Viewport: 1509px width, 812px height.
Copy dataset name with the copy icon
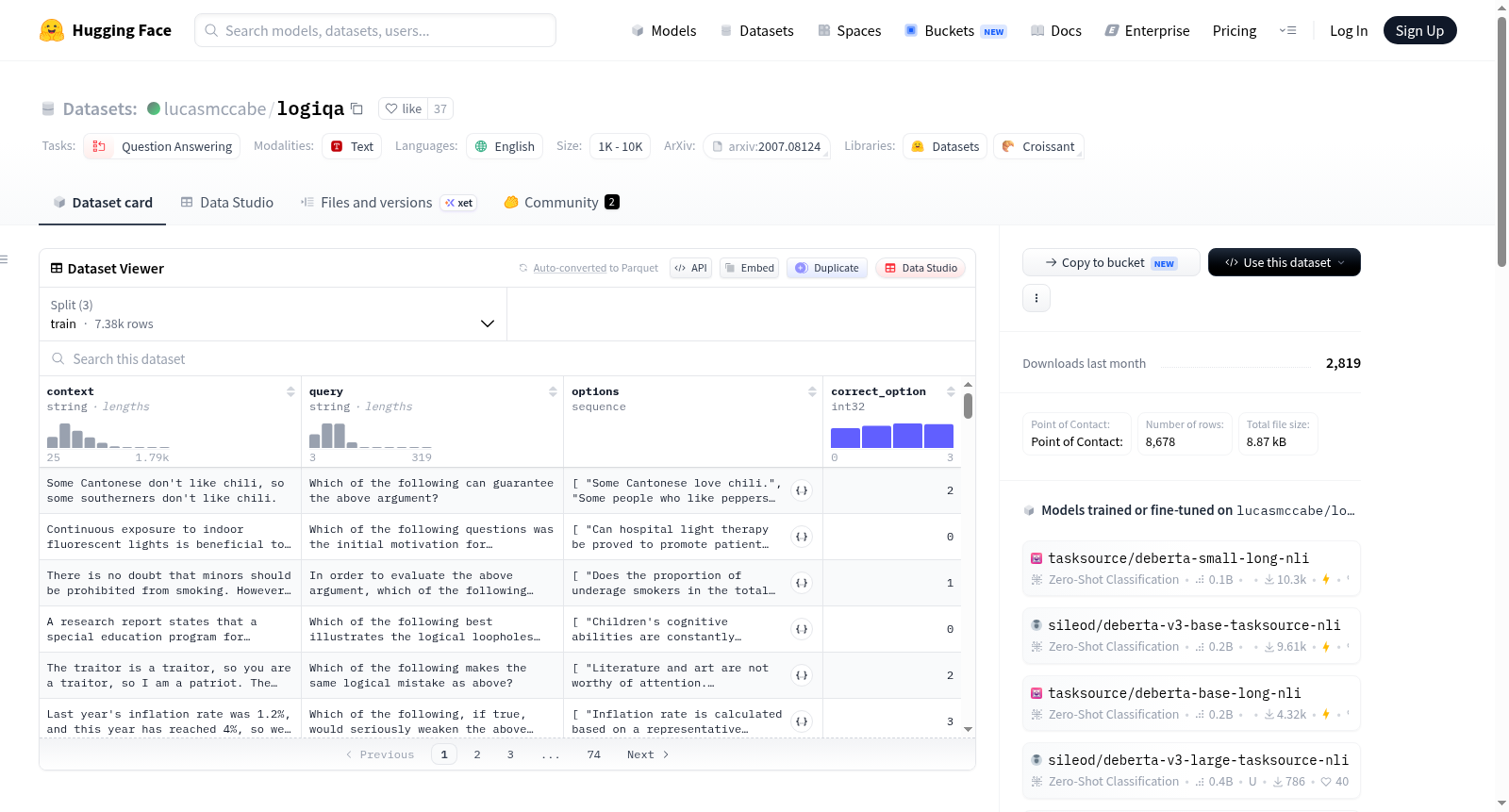(357, 108)
